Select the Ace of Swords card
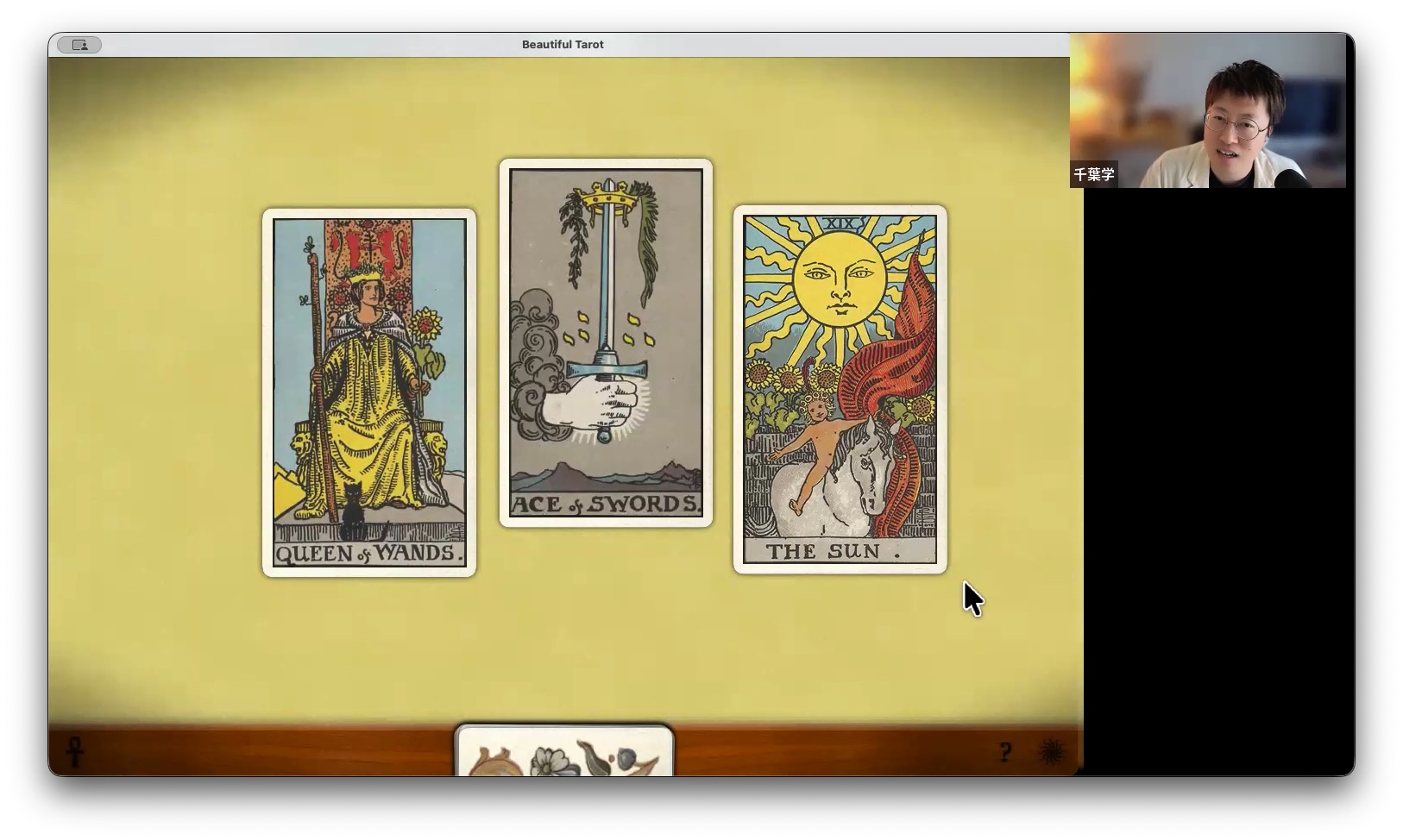This screenshot has height=840, width=1403. 606,342
